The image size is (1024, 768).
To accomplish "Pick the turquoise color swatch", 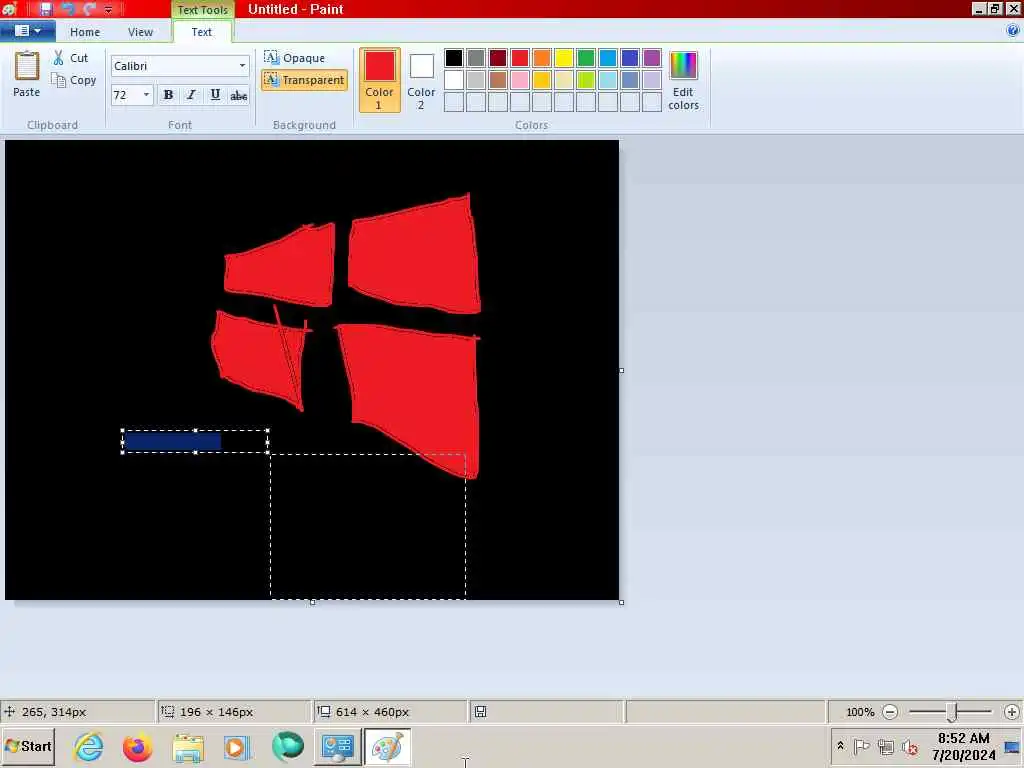I will click(x=608, y=58).
